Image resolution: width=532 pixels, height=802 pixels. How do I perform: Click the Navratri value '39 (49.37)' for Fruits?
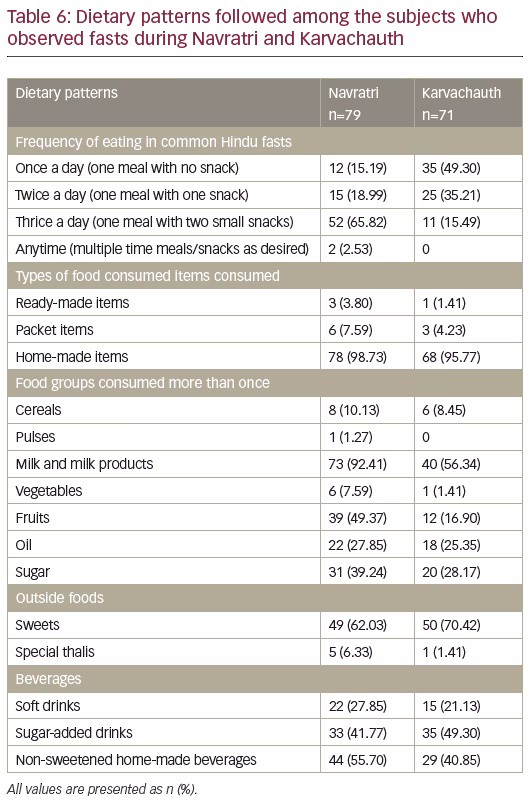[358, 518]
